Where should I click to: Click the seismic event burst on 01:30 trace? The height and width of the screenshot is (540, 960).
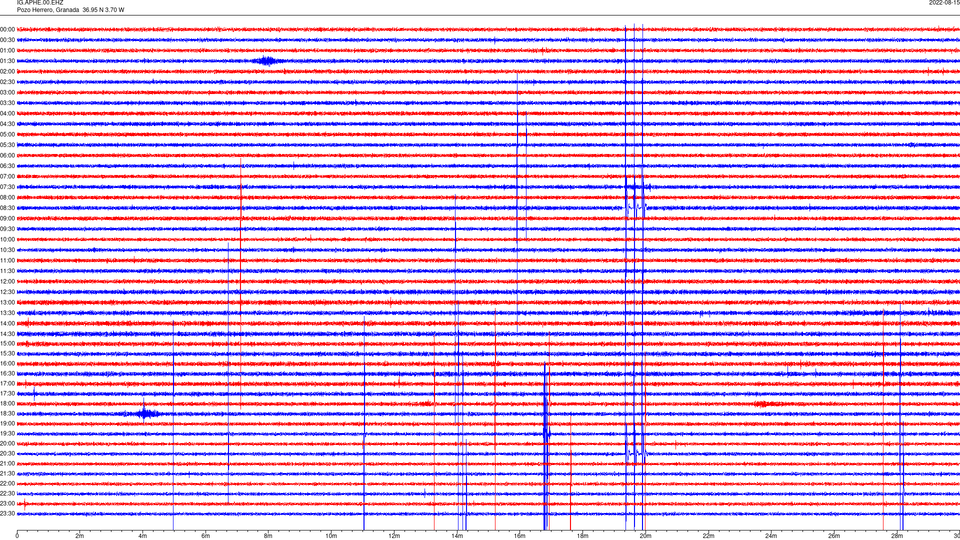267,61
